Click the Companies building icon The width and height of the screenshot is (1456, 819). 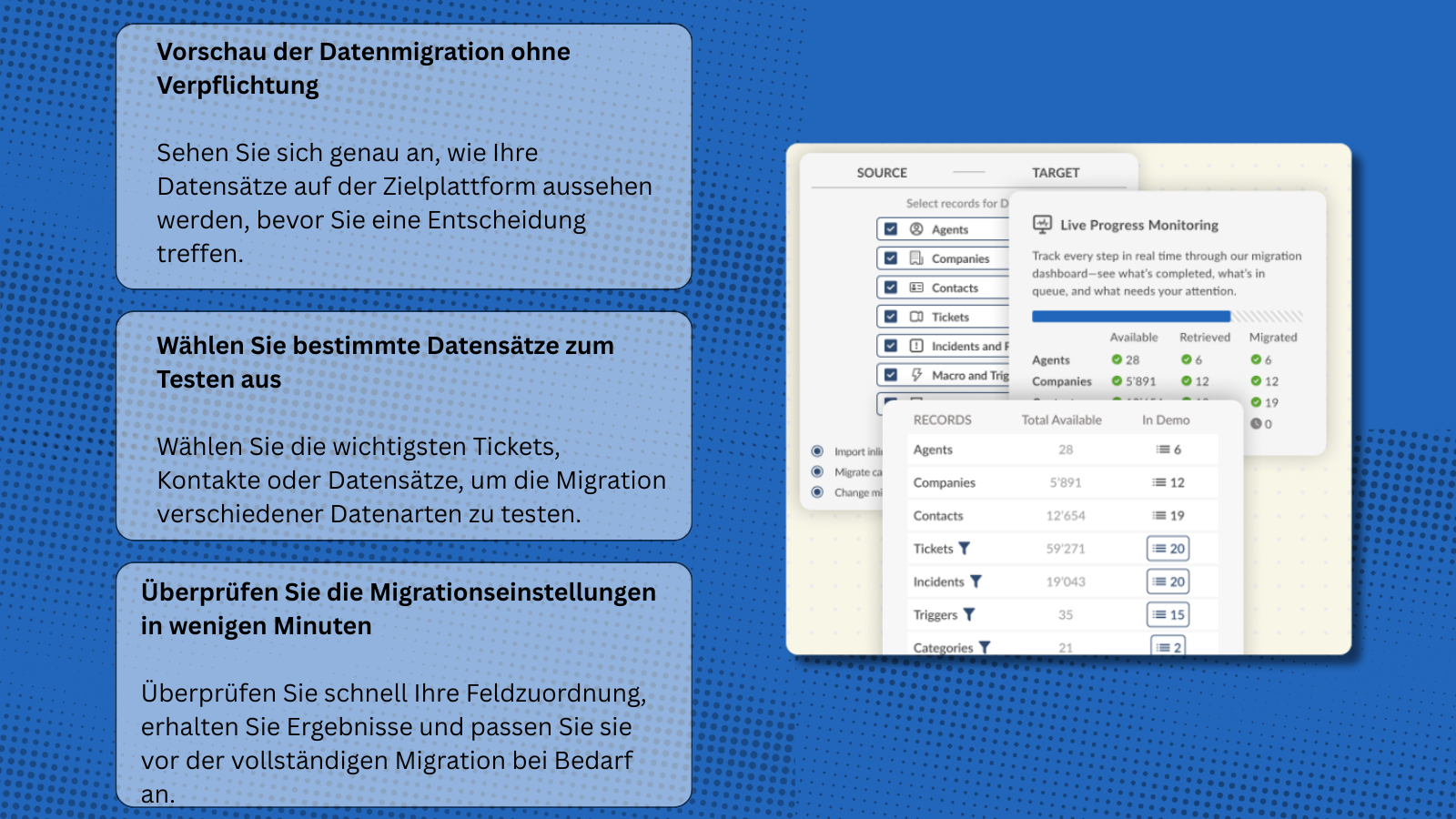coord(916,258)
